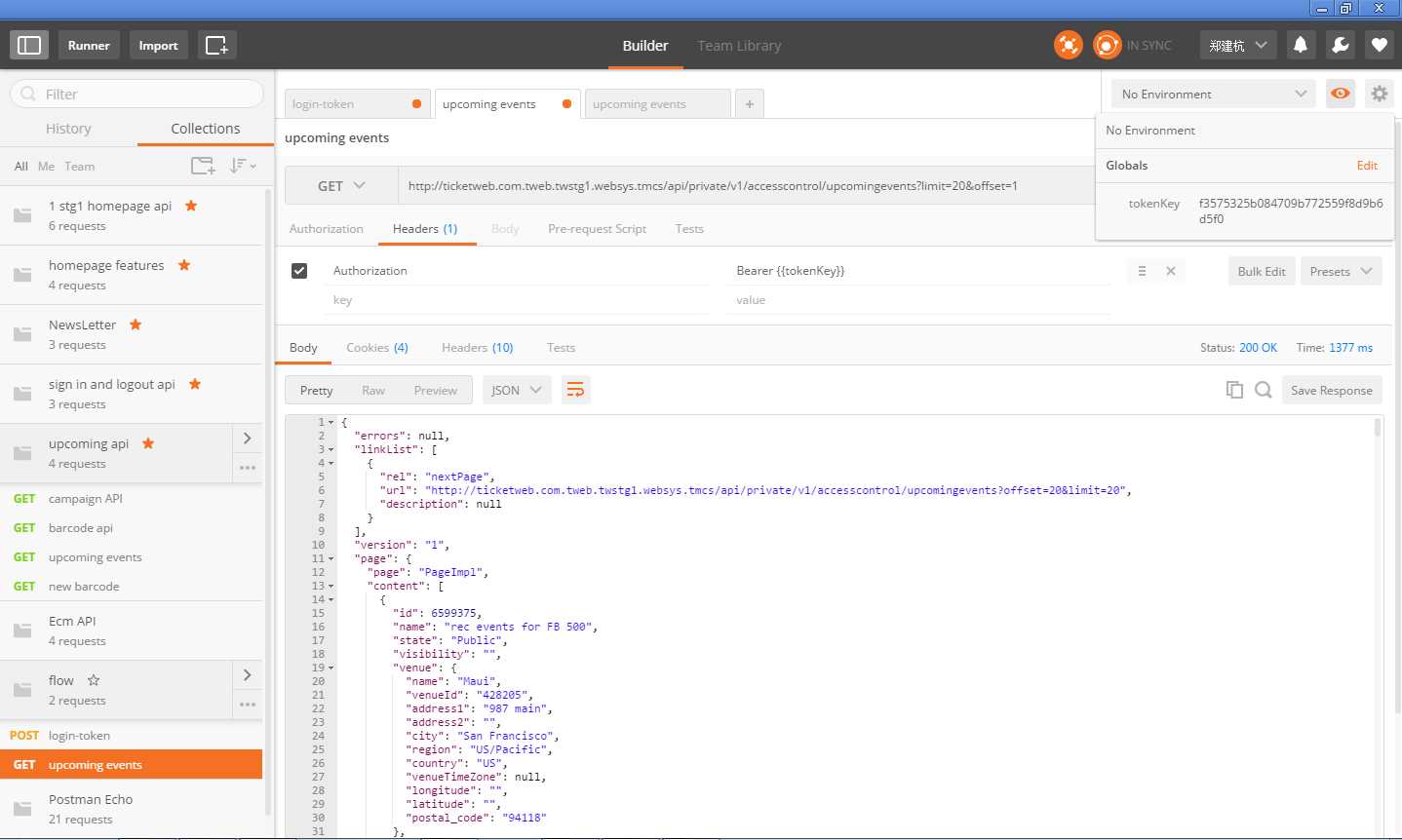Filter collections by Team
Viewport: 1402px width, 840px height.
79,166
